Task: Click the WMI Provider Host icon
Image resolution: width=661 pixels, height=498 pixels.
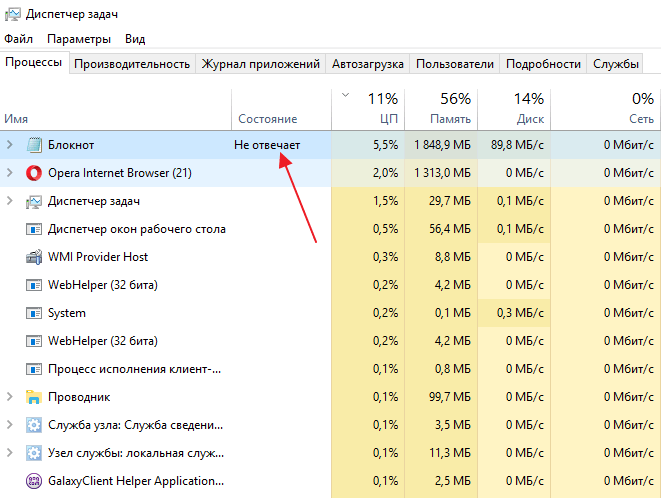Action: pyautogui.click(x=34, y=257)
